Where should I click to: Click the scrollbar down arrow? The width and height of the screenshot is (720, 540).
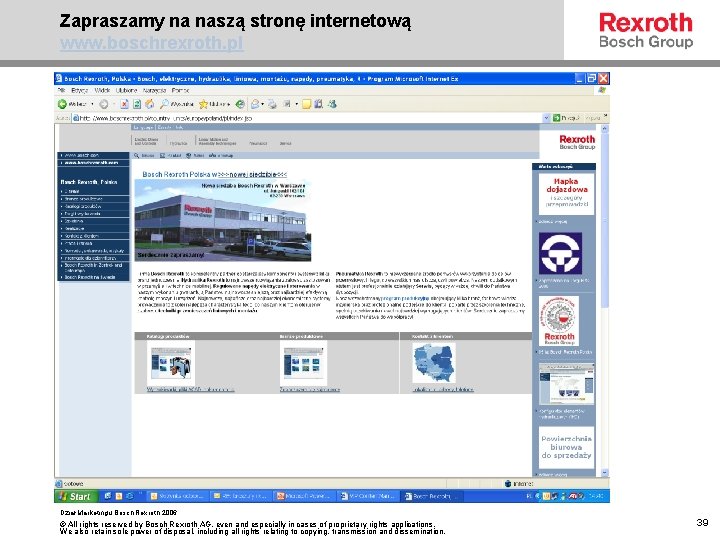604,473
